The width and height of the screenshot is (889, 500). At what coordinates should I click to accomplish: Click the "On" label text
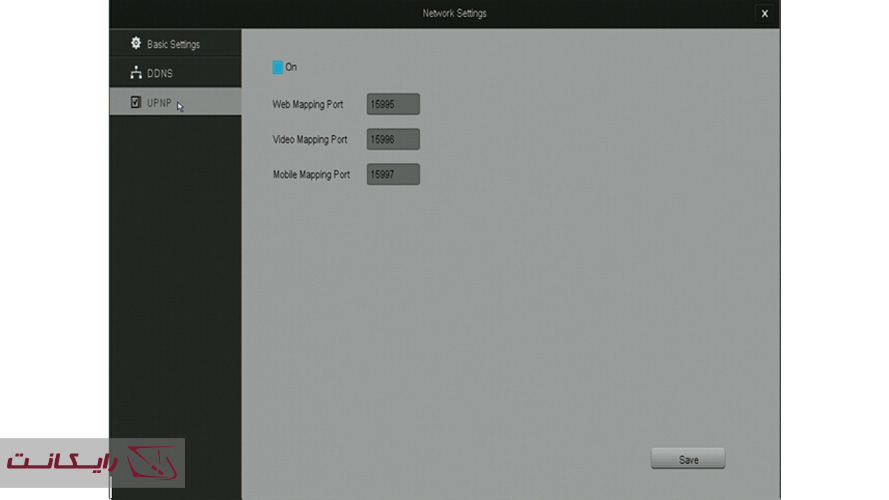coord(291,68)
